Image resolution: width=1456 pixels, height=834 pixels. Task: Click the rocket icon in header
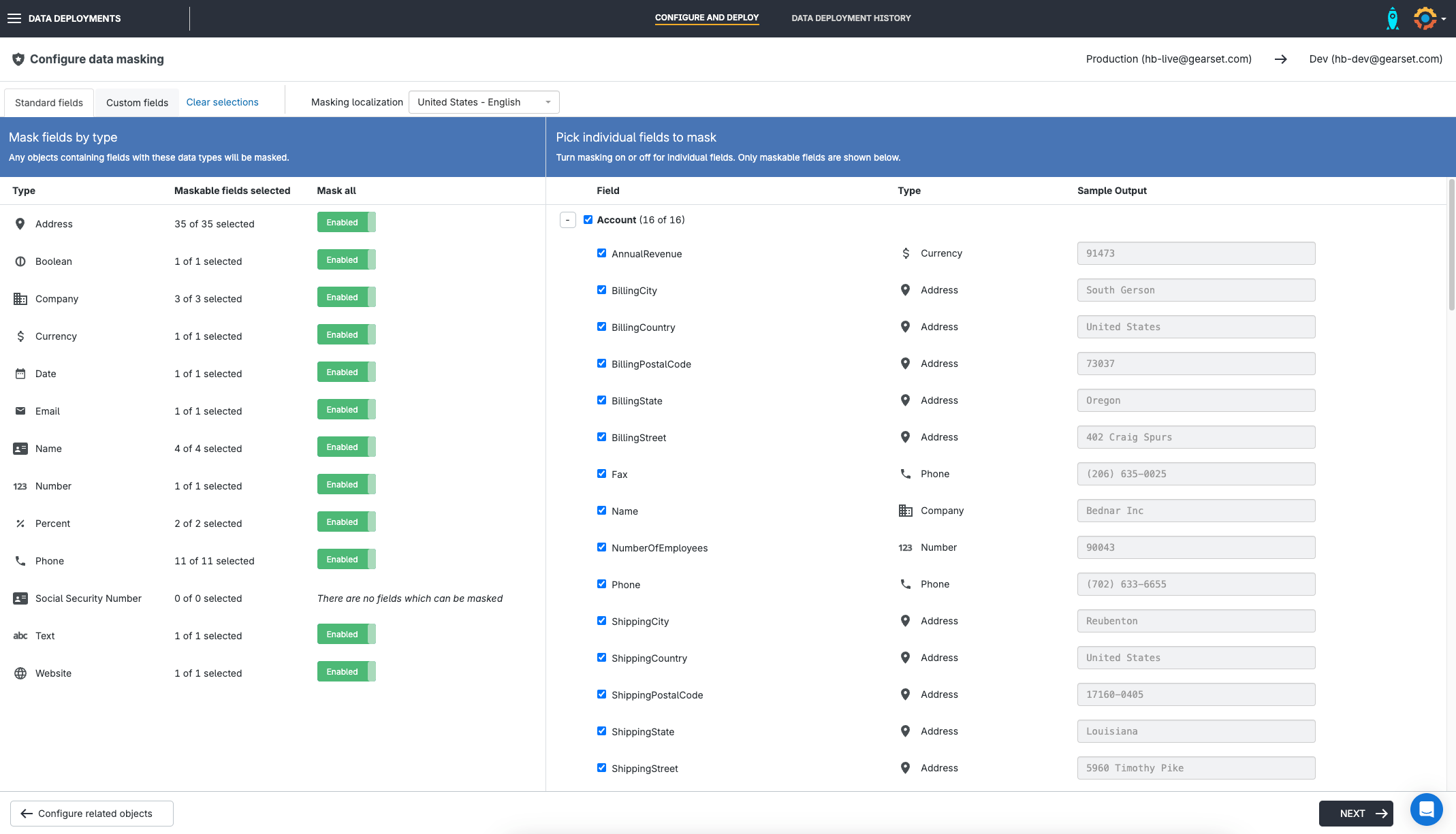click(1392, 18)
